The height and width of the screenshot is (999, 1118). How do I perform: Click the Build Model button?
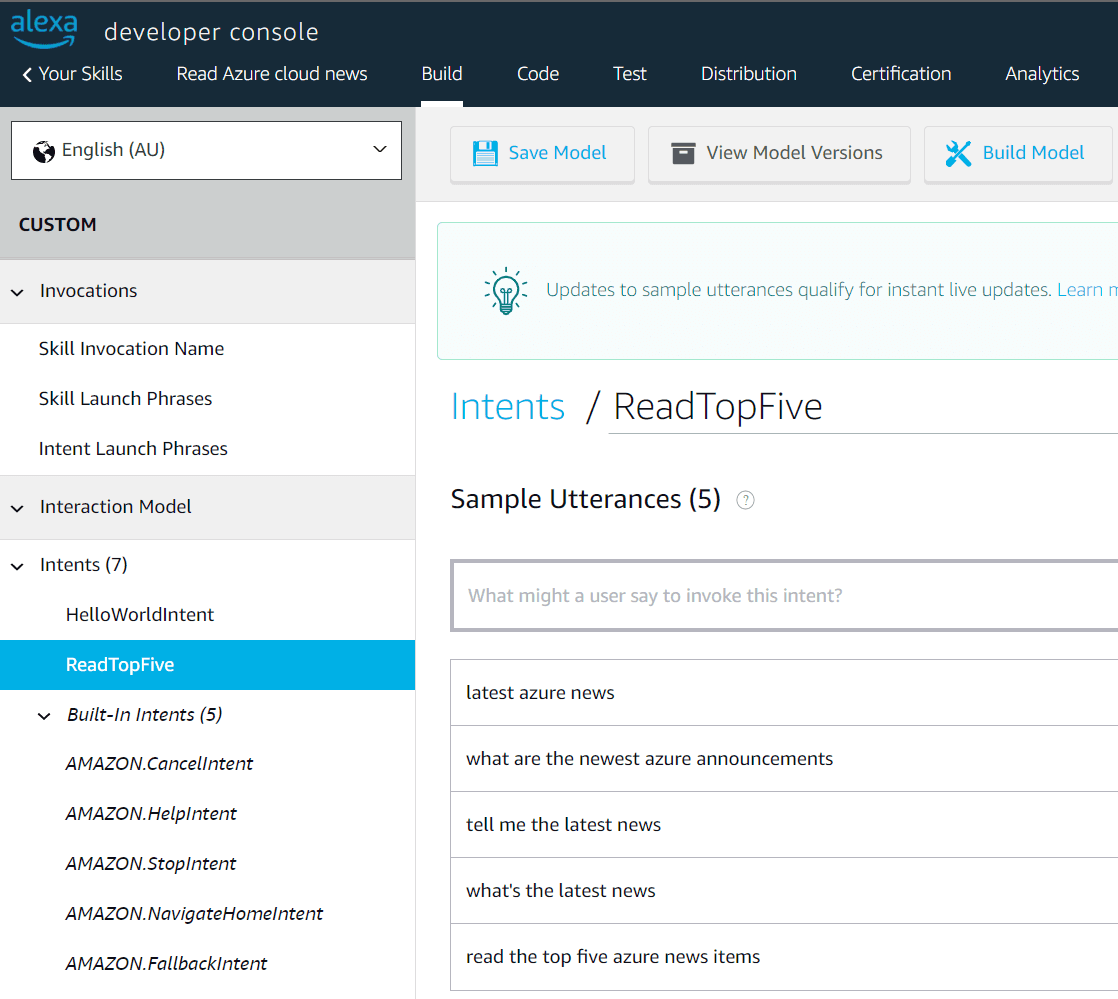[x=1020, y=154]
